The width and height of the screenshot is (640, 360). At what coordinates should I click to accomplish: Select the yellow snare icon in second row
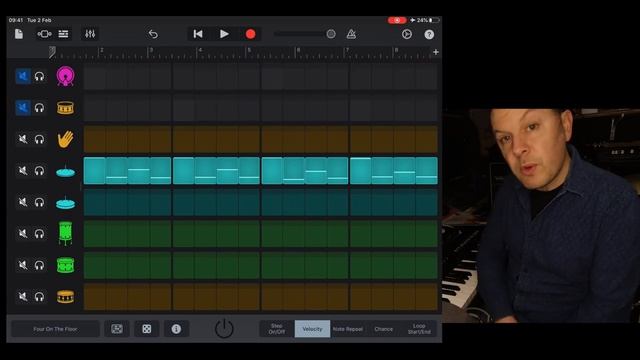pyautogui.click(x=65, y=108)
